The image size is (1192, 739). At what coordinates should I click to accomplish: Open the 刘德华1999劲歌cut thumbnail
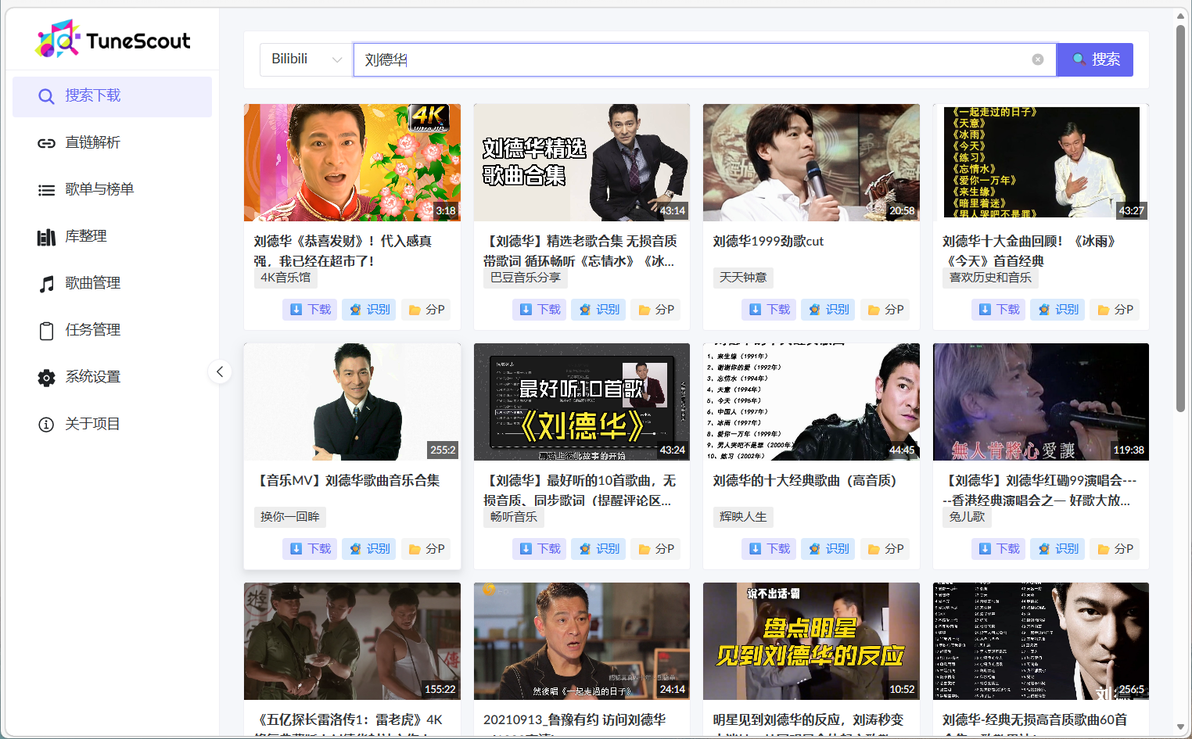pos(811,163)
